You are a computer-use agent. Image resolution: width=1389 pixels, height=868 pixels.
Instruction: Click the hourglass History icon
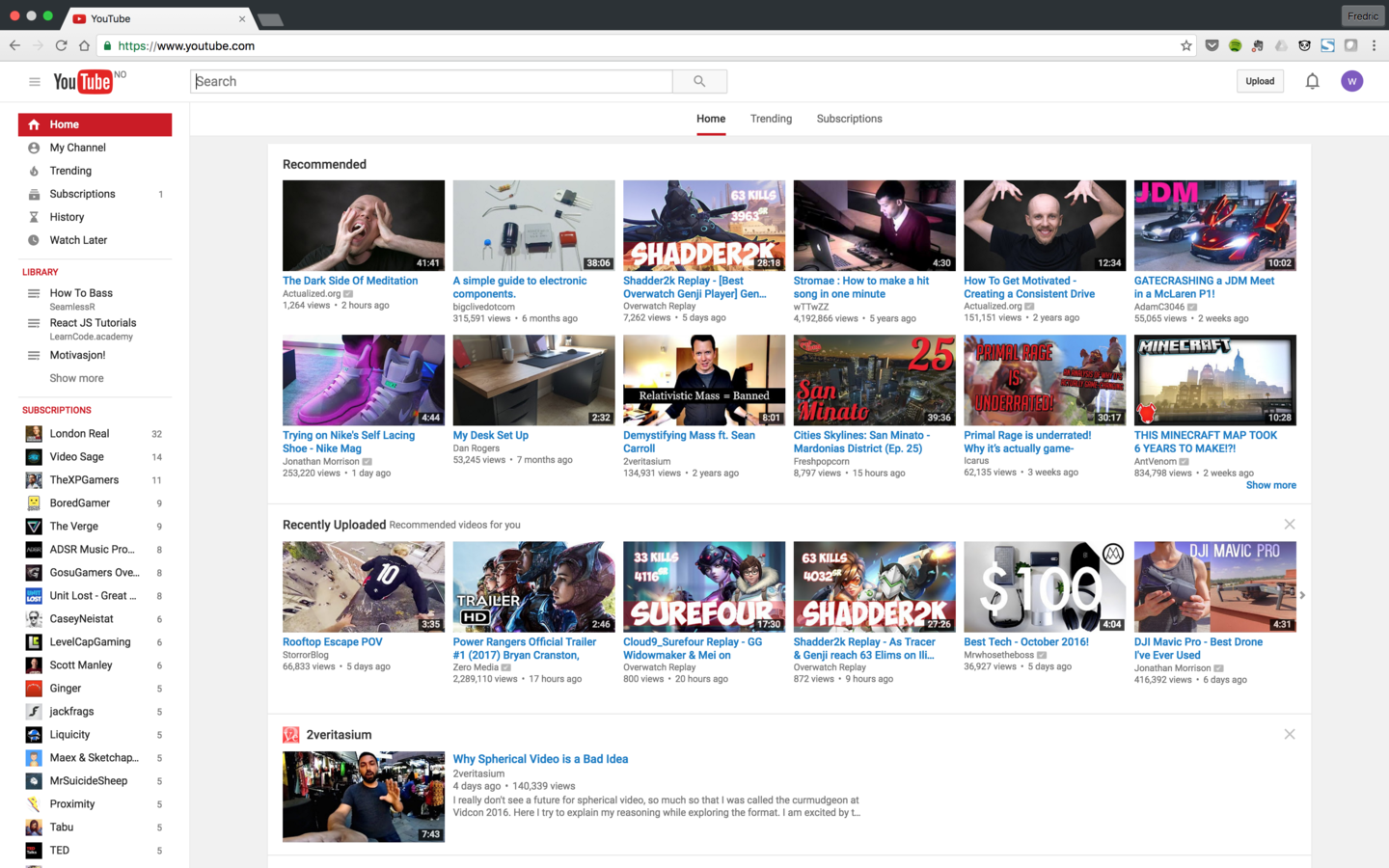pos(34,217)
